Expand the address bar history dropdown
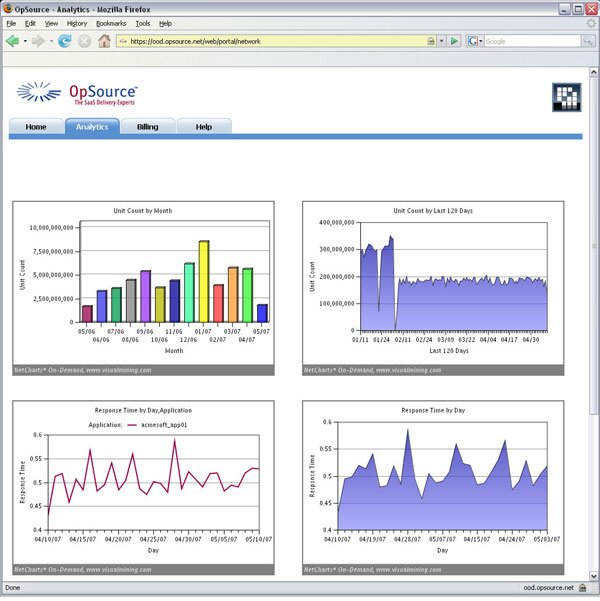Viewport: 600px width, 601px height. coord(441,41)
